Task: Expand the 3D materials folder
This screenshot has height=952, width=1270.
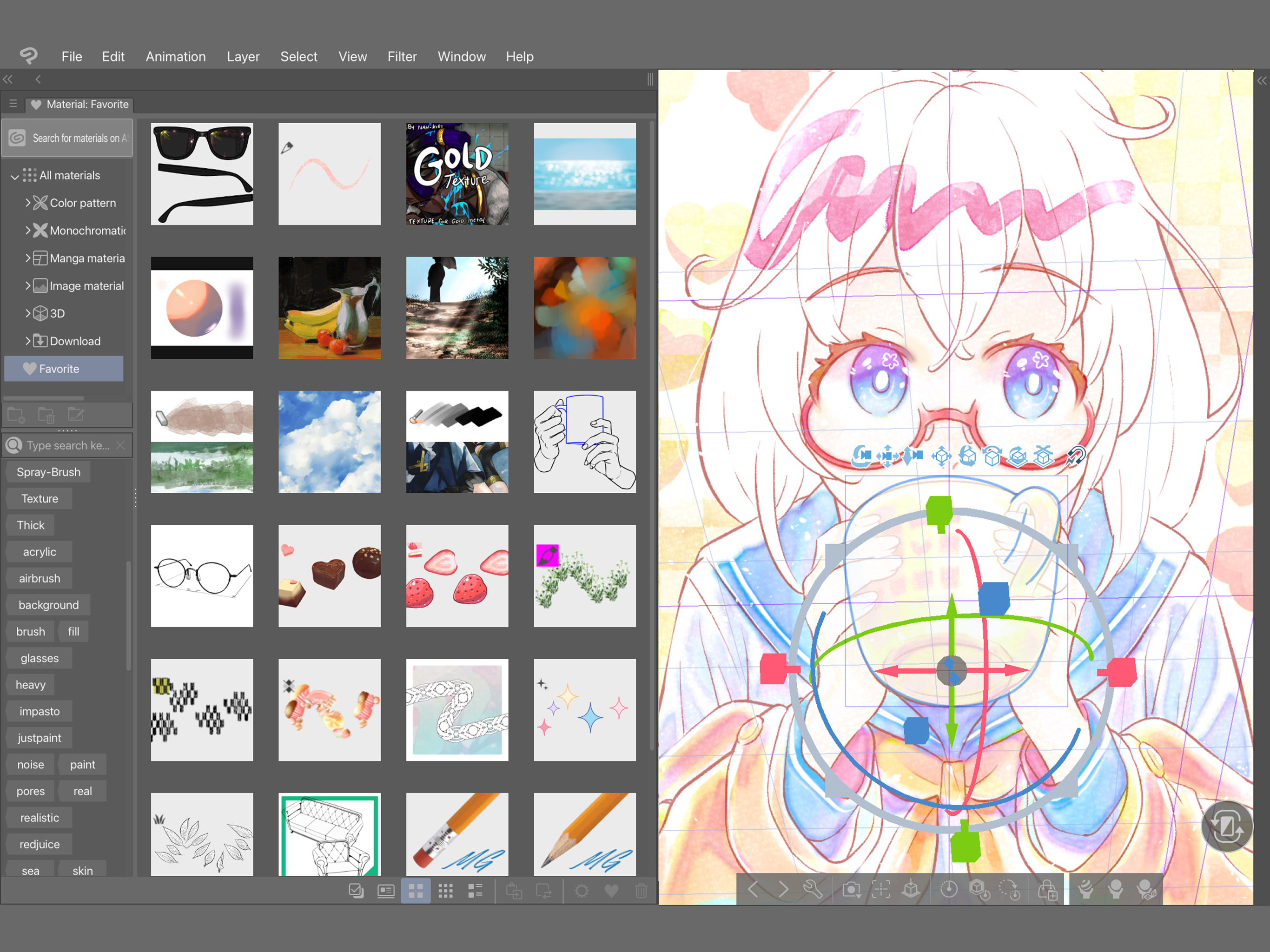Action: click(27, 313)
